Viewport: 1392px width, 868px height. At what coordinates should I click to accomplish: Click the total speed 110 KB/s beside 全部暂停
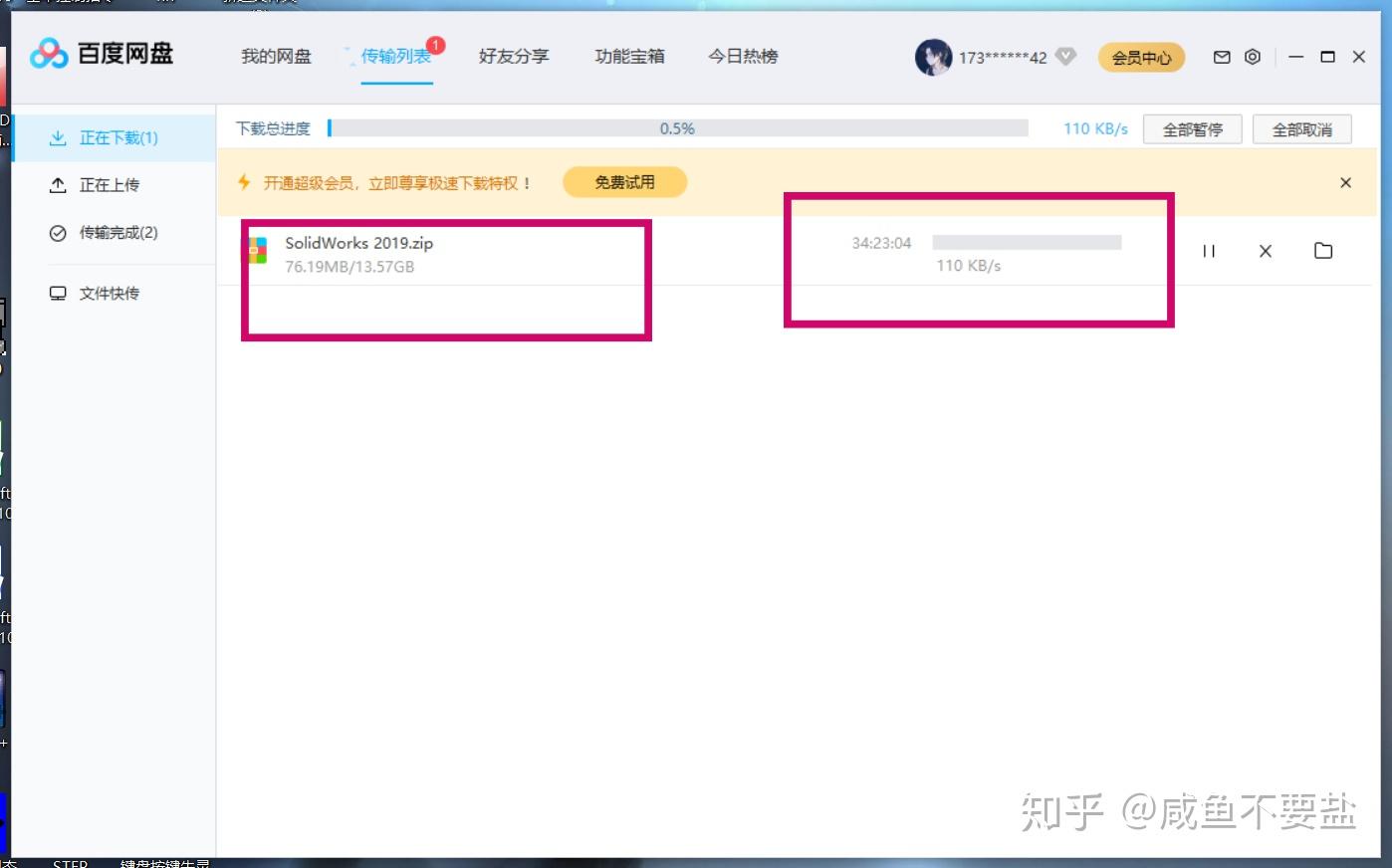[1095, 128]
